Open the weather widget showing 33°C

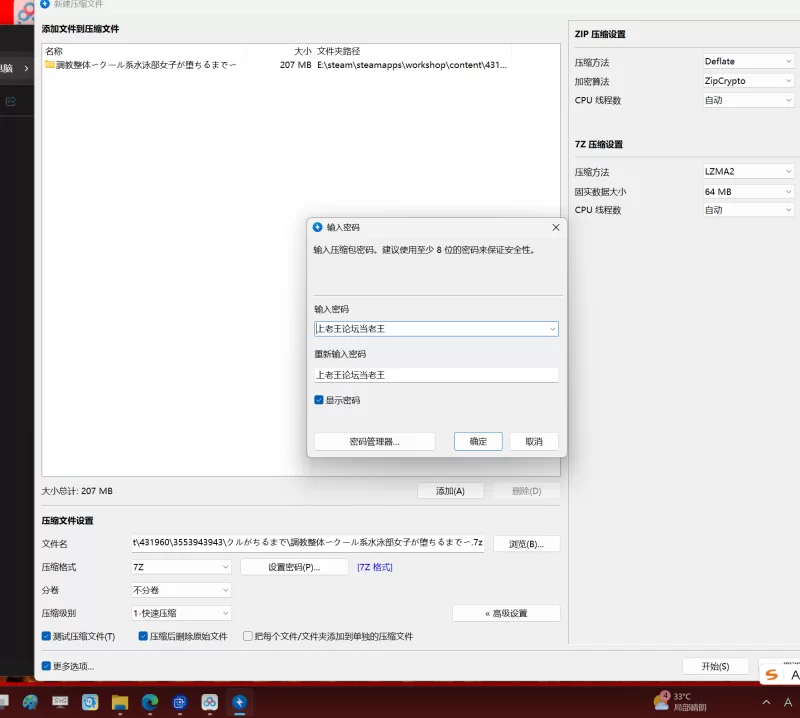(680, 702)
